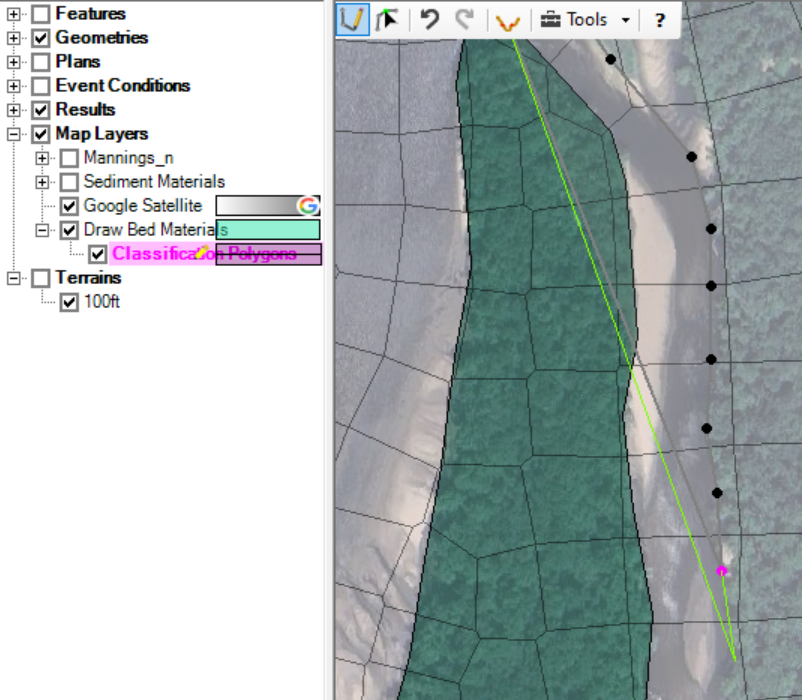Expand the Geometries tree node
Screen dimensions: 802x700
[14, 38]
